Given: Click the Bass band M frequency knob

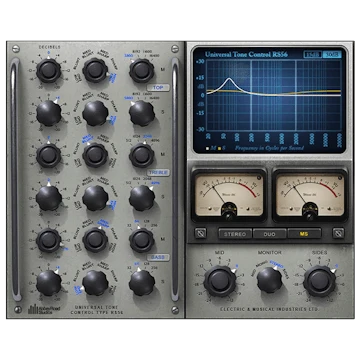Looking at the screenshot, I should (142, 240).
